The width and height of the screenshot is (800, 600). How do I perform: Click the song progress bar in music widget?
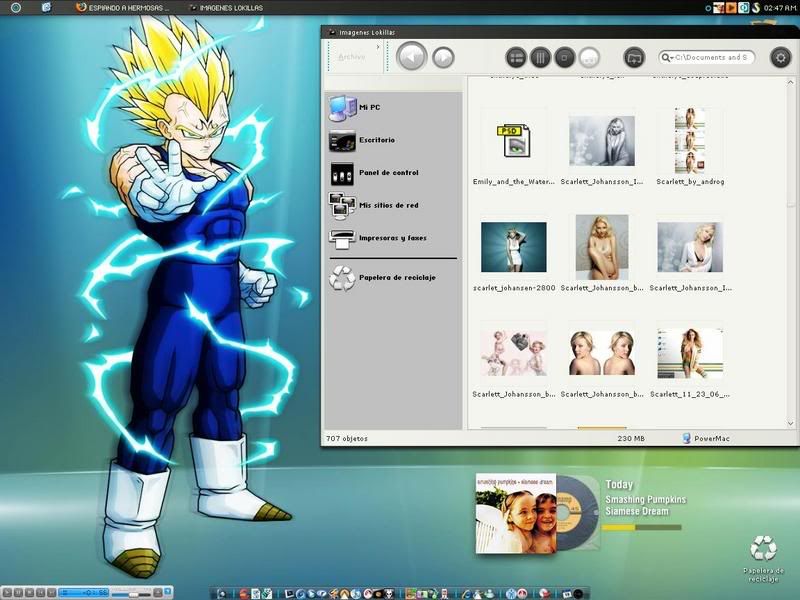(641, 528)
